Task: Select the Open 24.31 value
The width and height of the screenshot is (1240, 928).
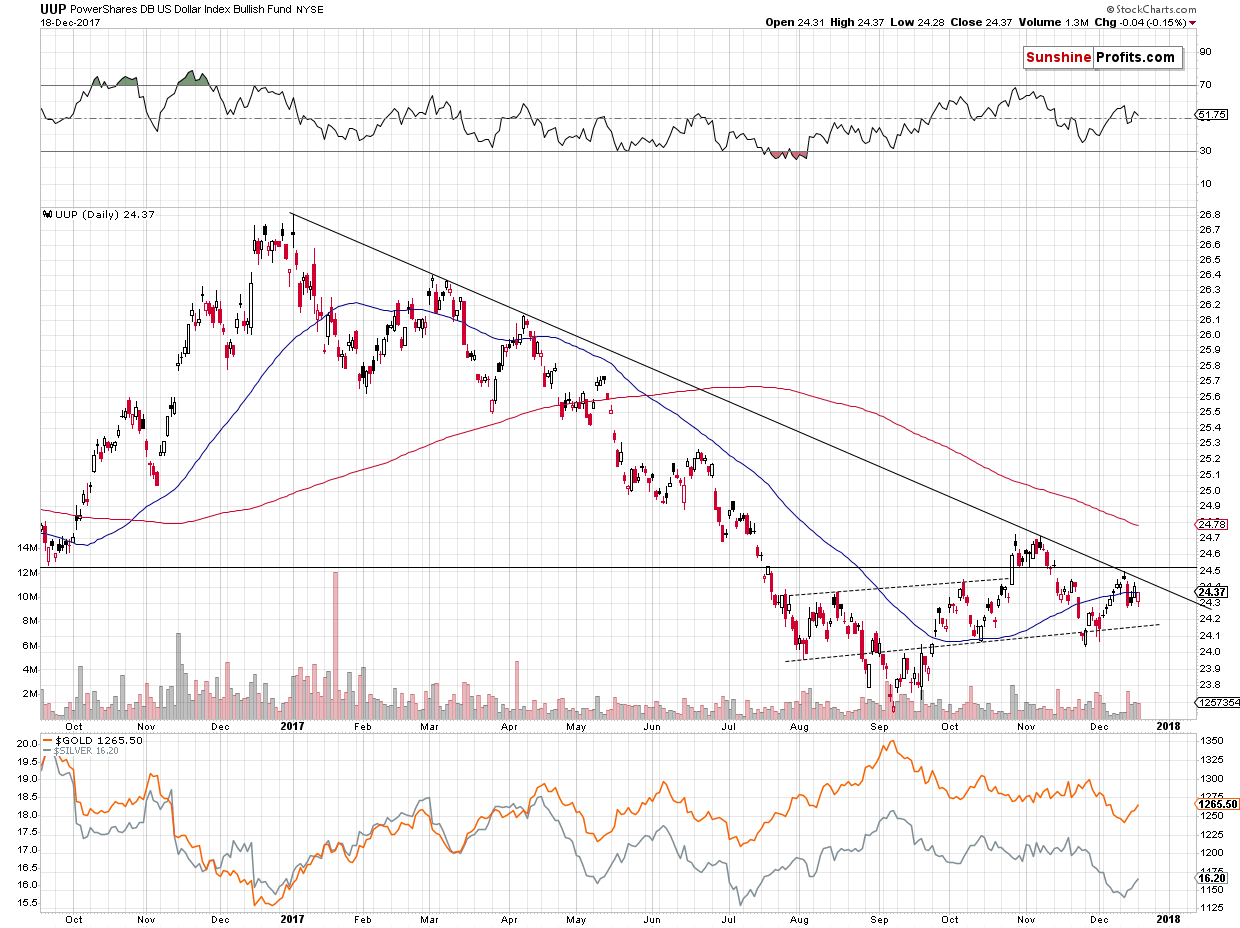Action: (795, 22)
